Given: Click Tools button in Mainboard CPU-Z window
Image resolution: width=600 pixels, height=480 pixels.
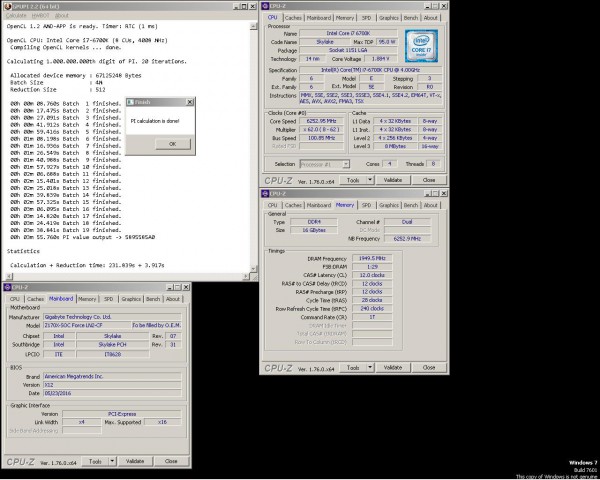Looking at the screenshot, I should [x=95, y=461].
